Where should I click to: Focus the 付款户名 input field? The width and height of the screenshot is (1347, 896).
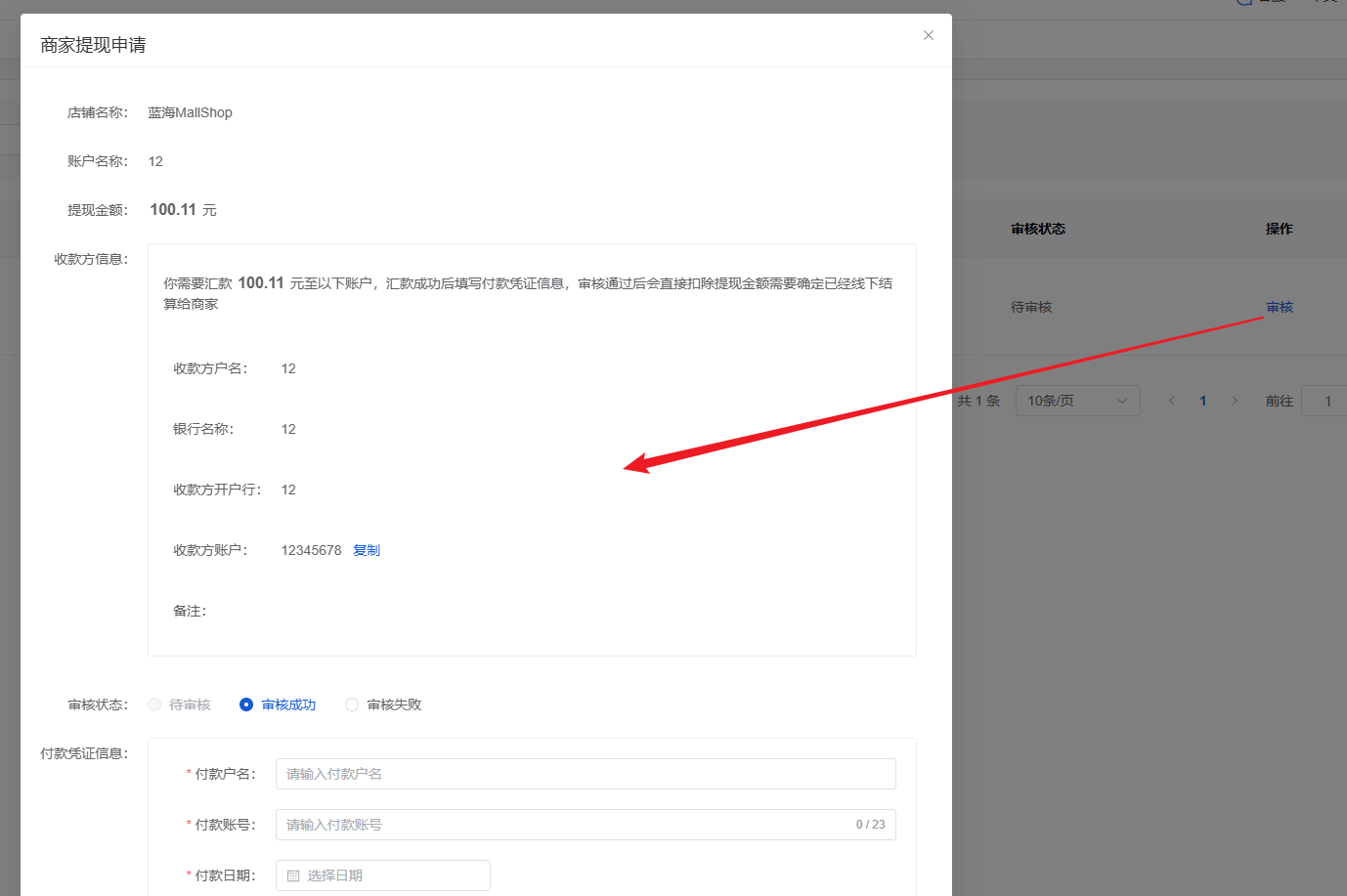point(586,774)
